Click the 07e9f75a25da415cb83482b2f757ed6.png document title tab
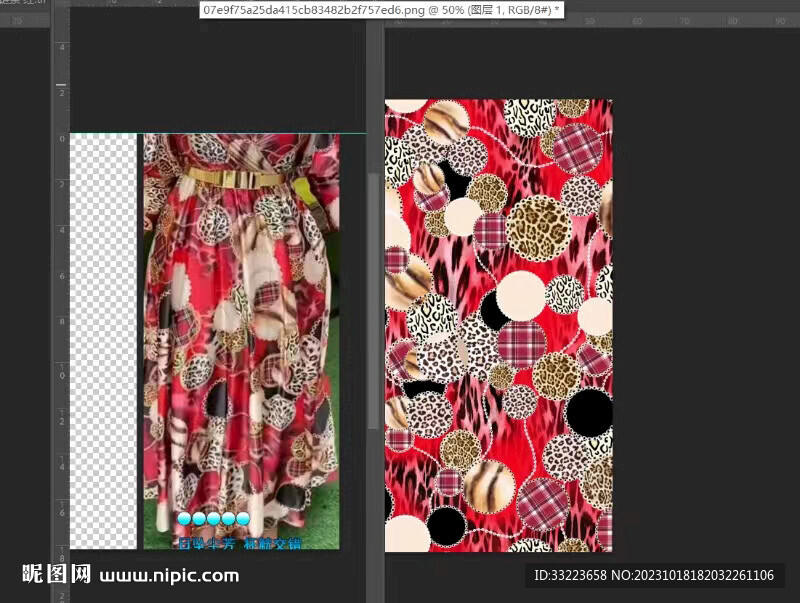This screenshot has width=800, height=603. coord(380,9)
